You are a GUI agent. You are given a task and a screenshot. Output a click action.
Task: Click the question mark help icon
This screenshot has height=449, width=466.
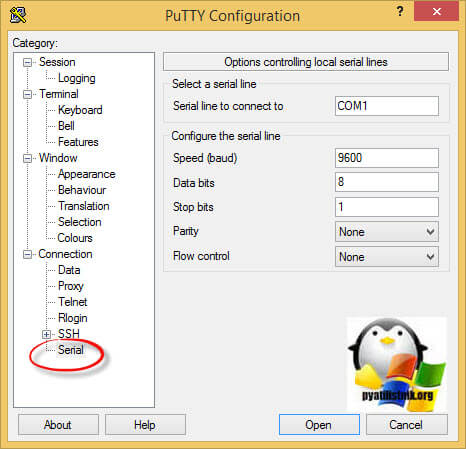tap(400, 12)
